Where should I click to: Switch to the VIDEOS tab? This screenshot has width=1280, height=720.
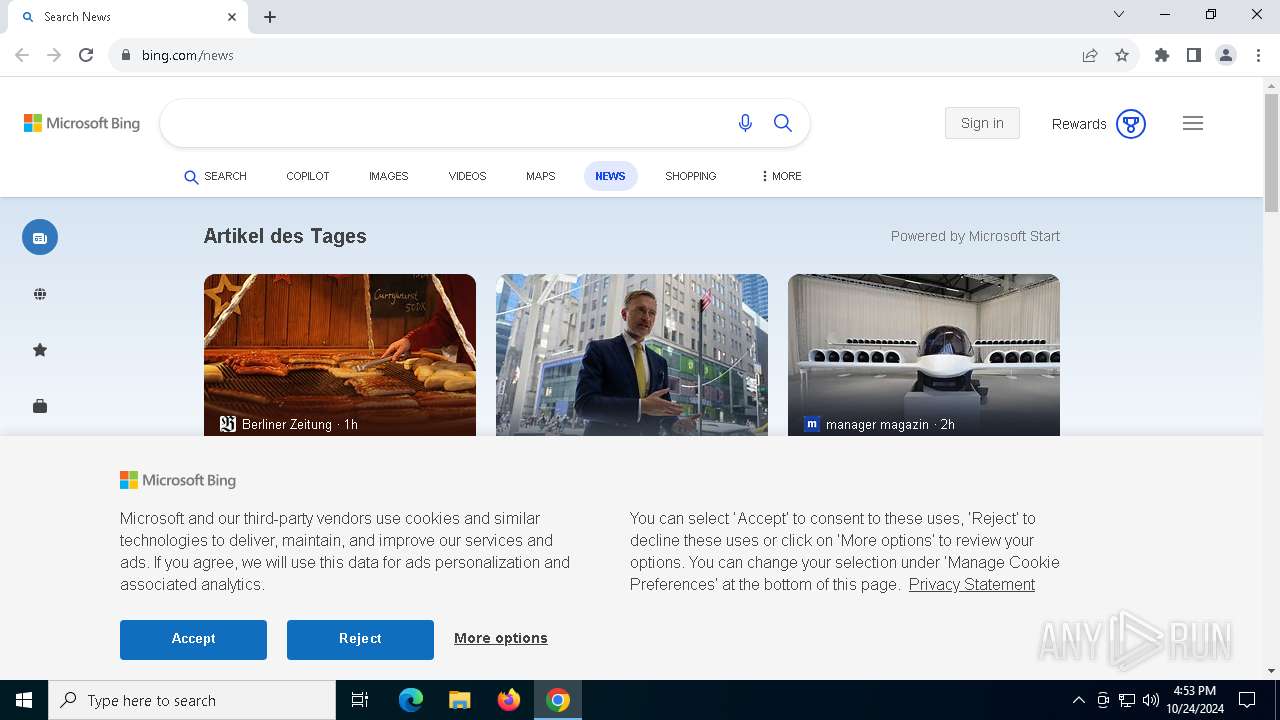[467, 176]
